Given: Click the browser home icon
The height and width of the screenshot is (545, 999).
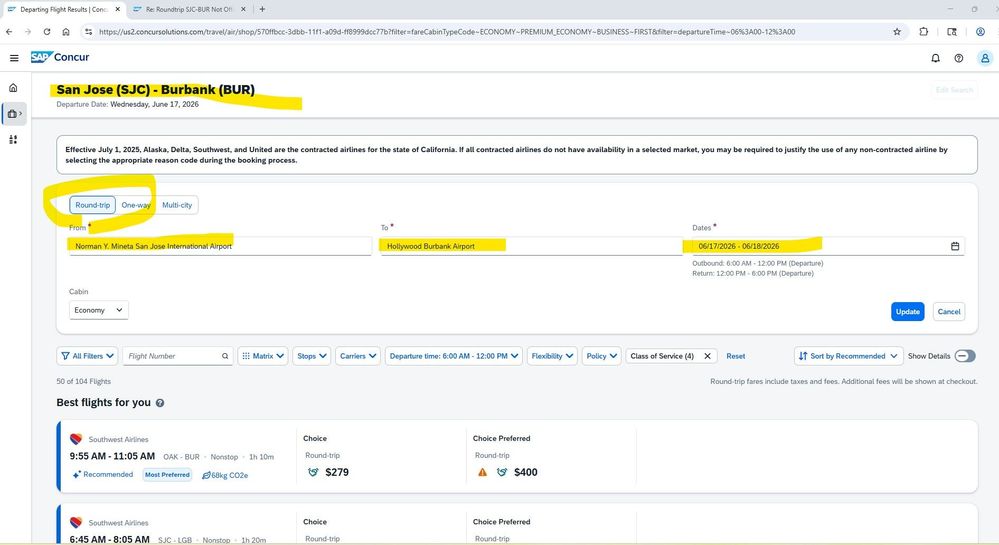Looking at the screenshot, I should [66, 31].
